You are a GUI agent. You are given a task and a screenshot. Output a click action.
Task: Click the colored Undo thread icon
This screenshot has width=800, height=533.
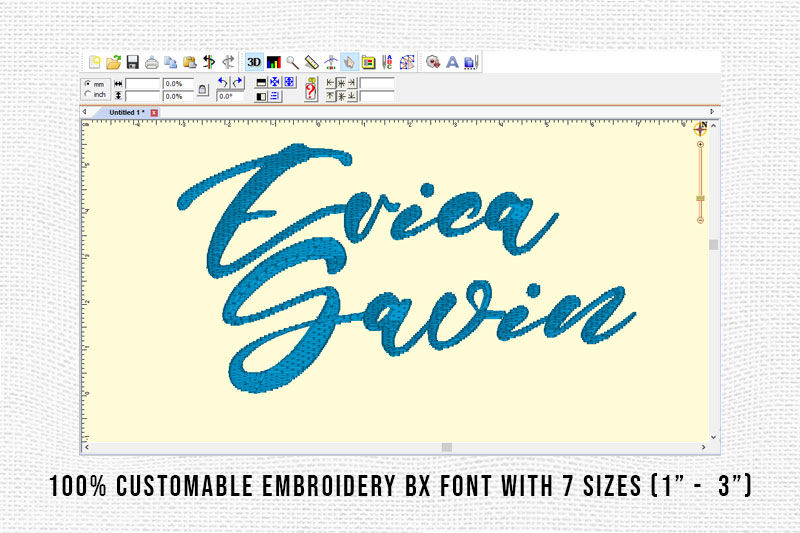tap(209, 62)
